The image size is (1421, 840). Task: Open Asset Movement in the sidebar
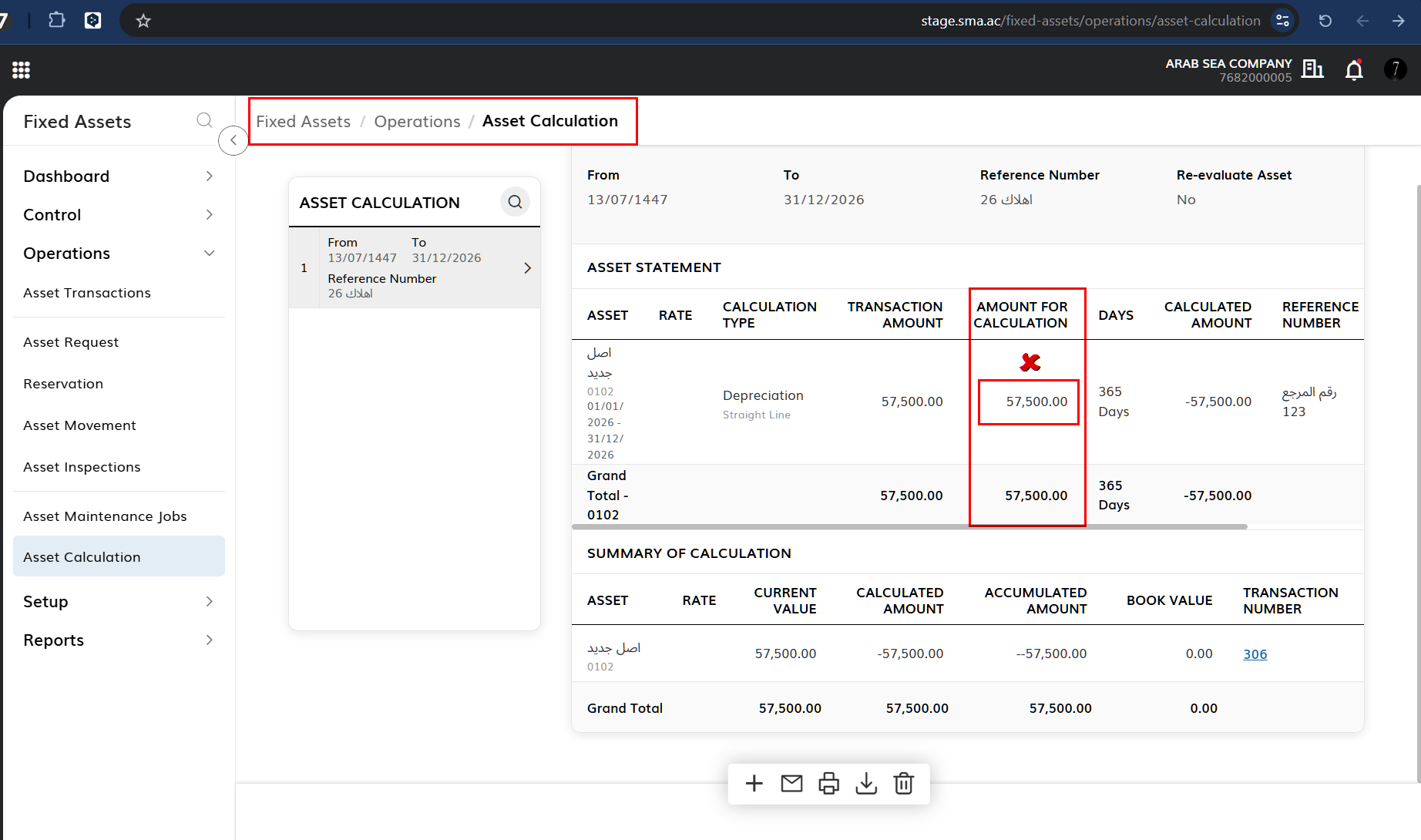coord(79,425)
